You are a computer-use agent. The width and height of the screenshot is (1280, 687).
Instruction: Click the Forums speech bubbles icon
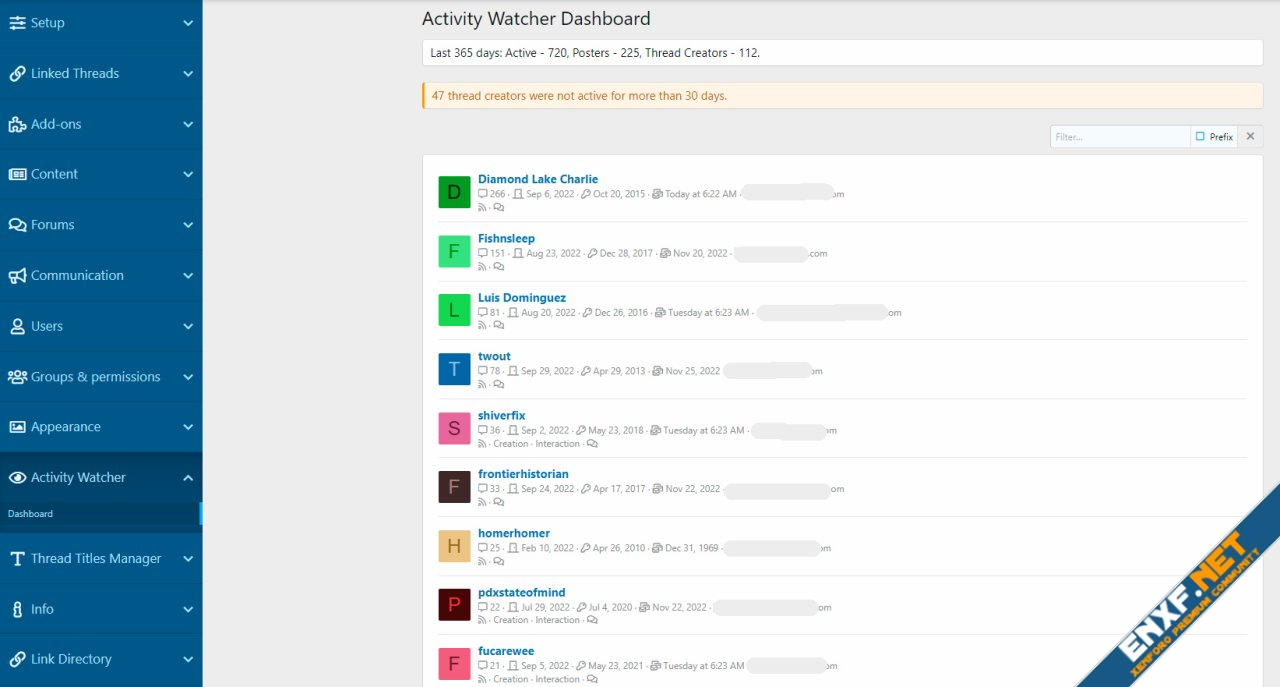pyautogui.click(x=17, y=225)
